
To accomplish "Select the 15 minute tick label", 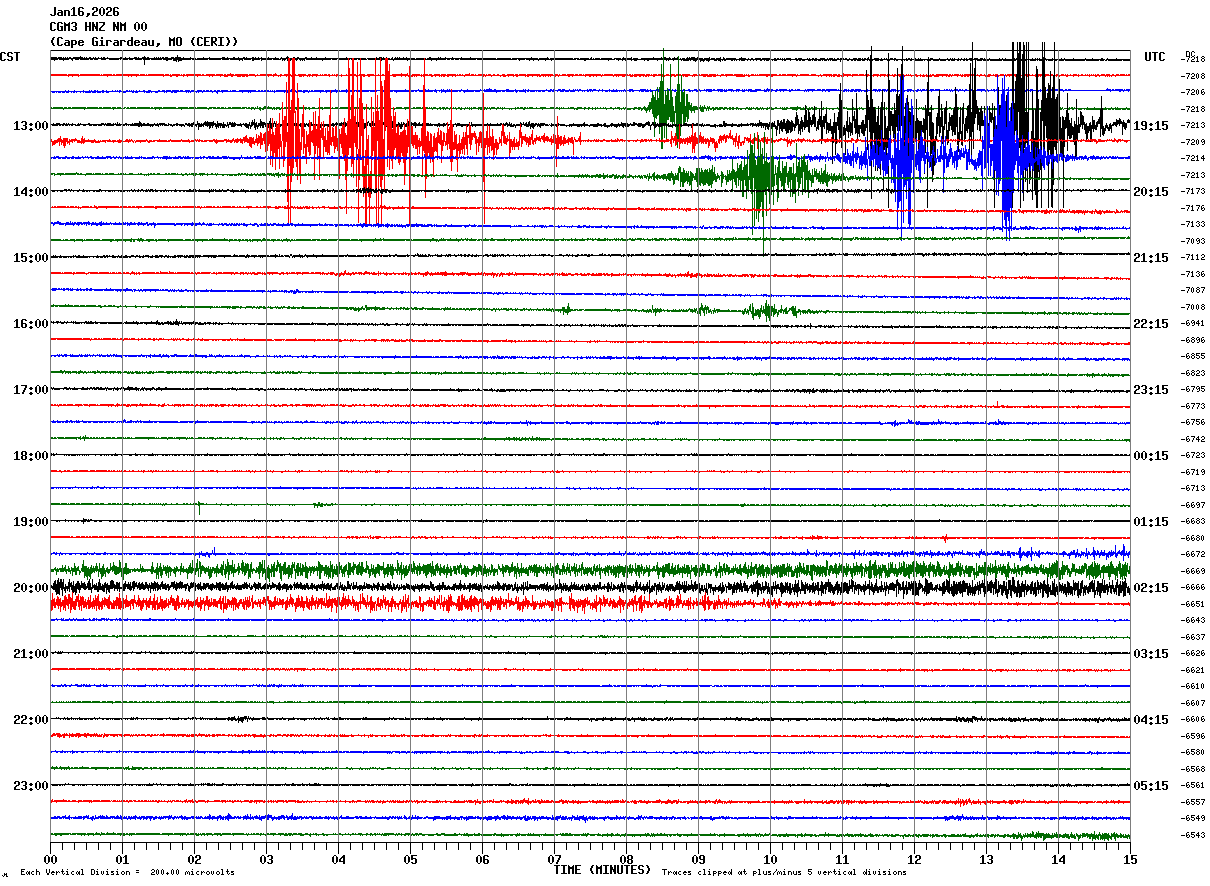I will click(1129, 860).
